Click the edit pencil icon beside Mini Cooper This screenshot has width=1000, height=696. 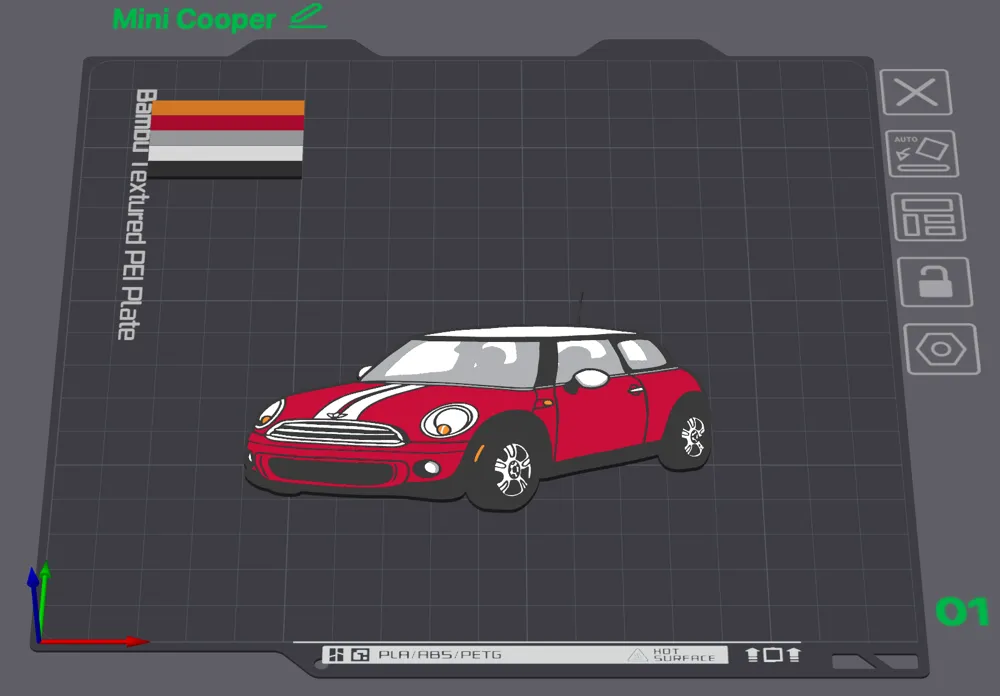point(307,17)
